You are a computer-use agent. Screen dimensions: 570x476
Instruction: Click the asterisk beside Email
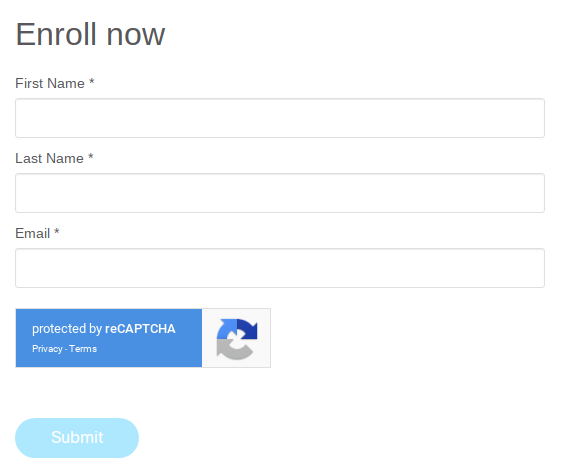[x=56, y=231]
